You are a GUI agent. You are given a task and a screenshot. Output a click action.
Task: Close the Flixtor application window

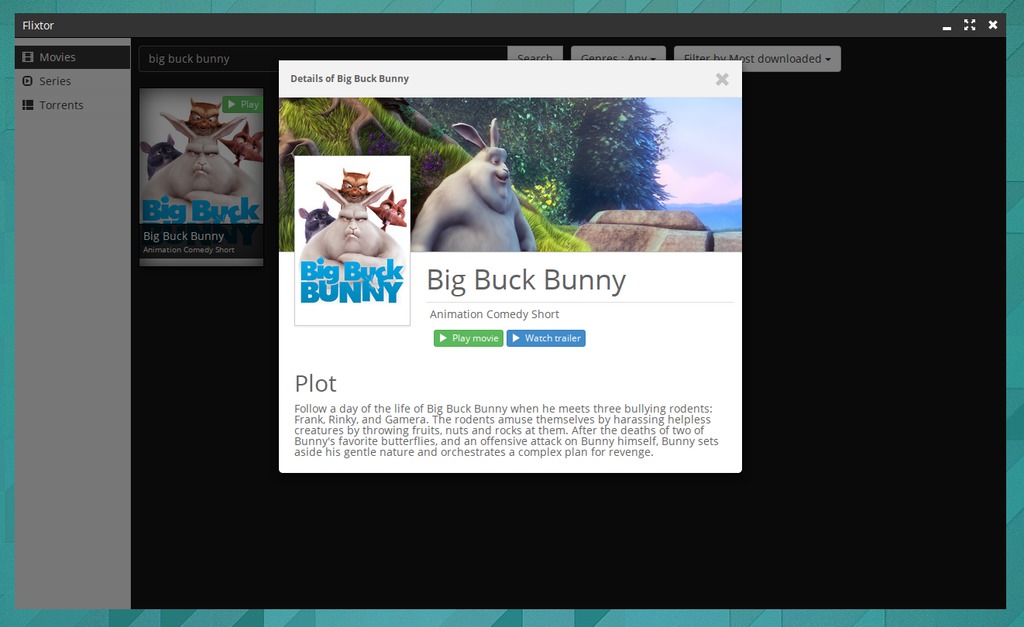(993, 25)
